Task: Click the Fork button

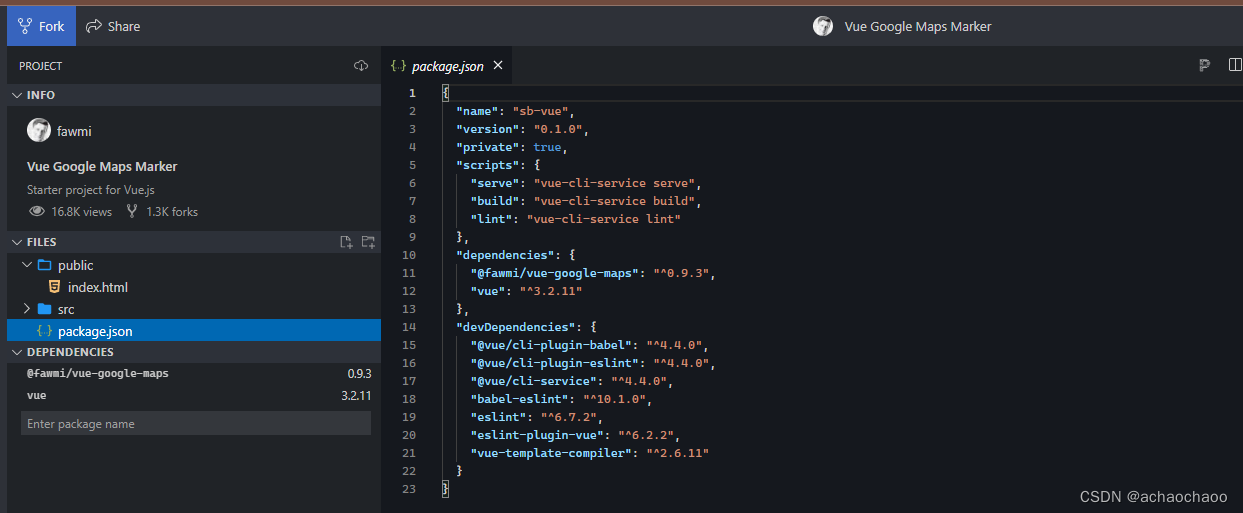Action: (41, 26)
